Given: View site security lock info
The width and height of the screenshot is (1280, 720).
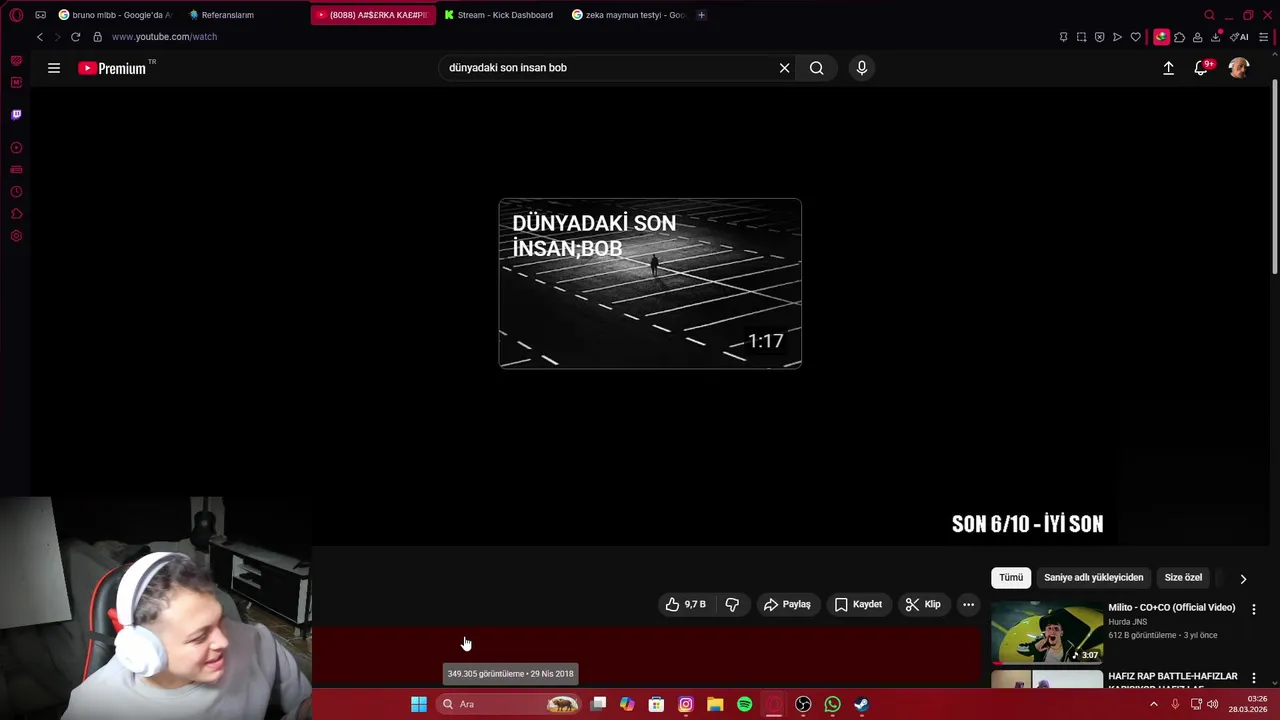Looking at the screenshot, I should pos(97,37).
